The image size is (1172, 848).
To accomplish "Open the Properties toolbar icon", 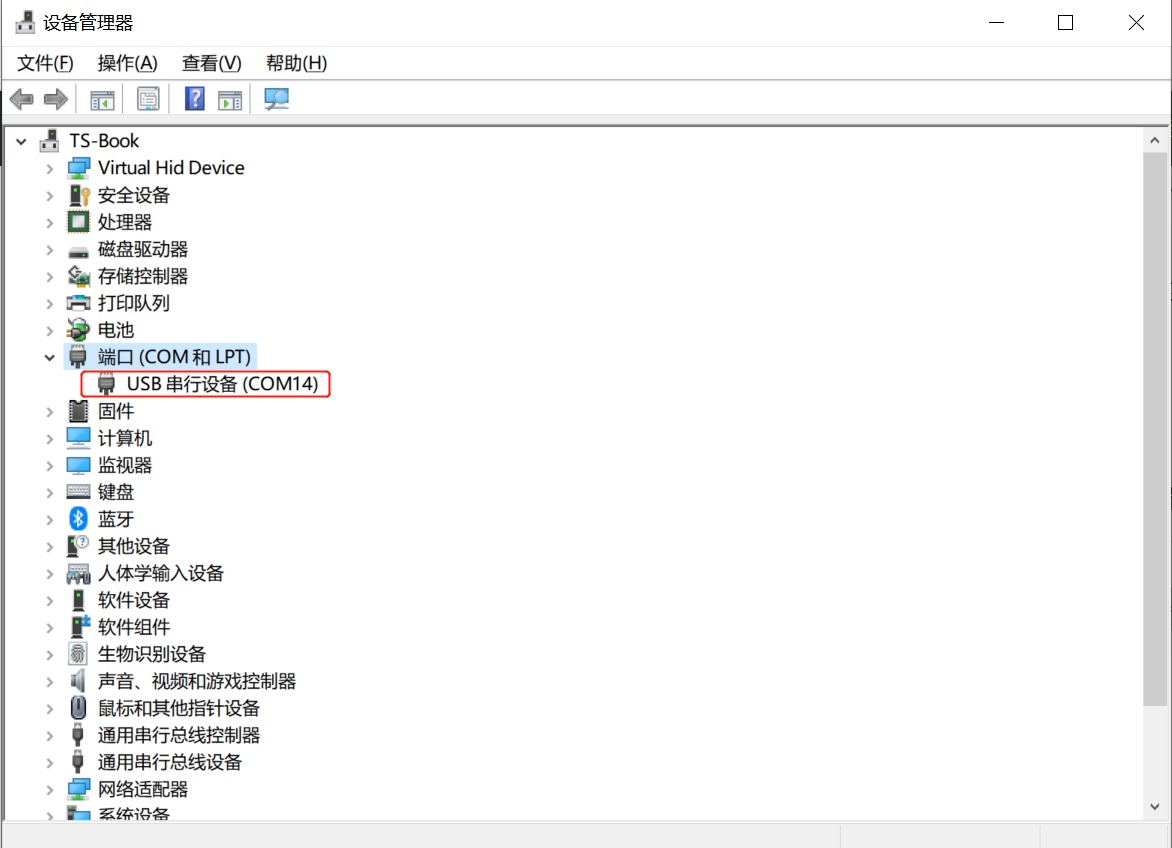I will pyautogui.click(x=148, y=100).
